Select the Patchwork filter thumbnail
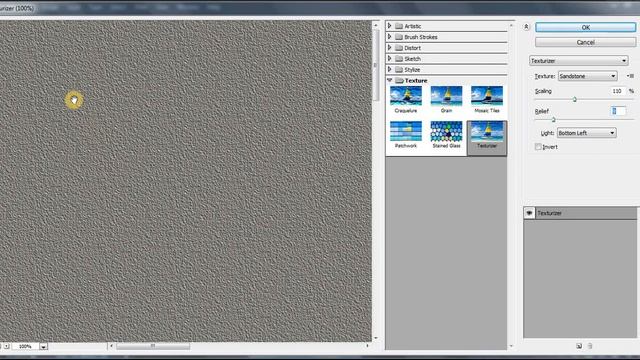Image resolution: width=640 pixels, height=360 pixels. (406, 135)
